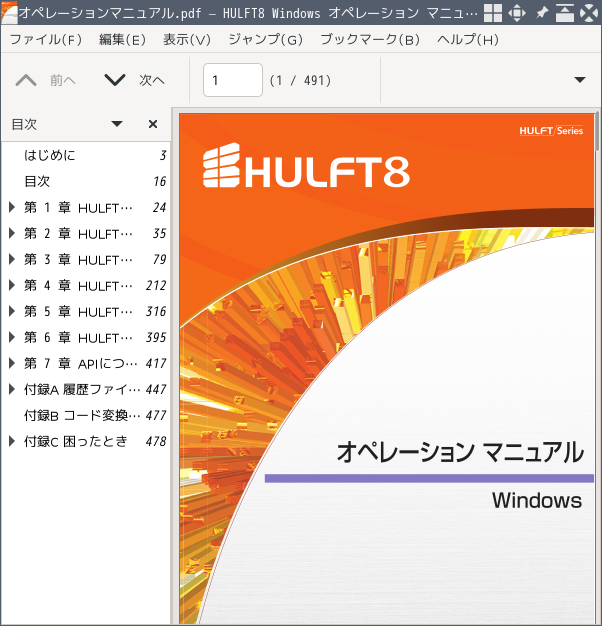Expand the 第 3 章 HULFT tree entry

point(12,259)
